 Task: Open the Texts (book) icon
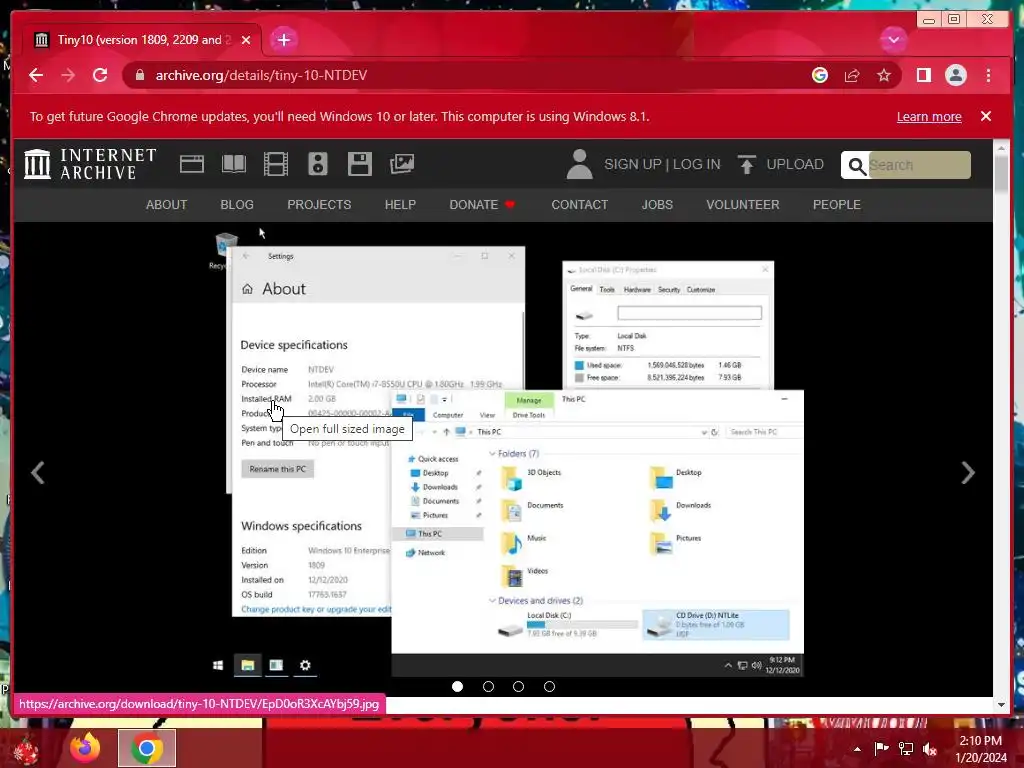point(234,164)
